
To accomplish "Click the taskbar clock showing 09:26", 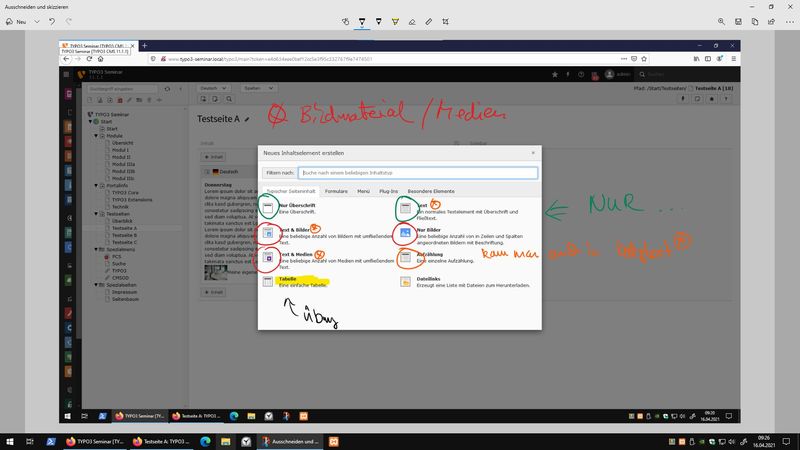I will click(763, 441).
